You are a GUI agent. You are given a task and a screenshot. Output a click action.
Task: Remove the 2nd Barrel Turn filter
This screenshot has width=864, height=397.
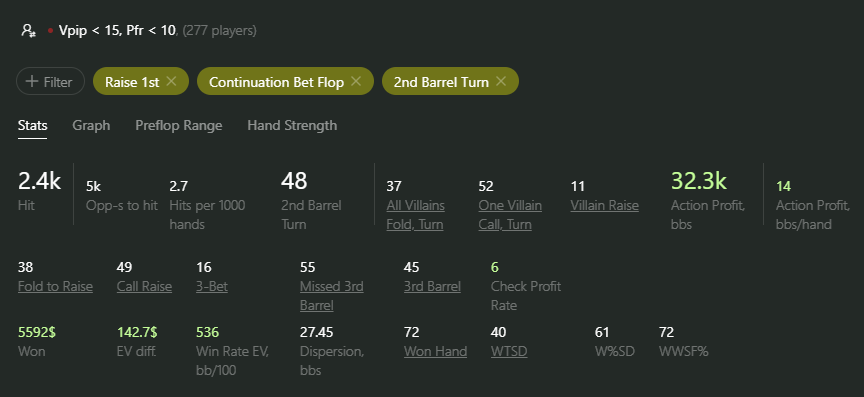click(501, 82)
